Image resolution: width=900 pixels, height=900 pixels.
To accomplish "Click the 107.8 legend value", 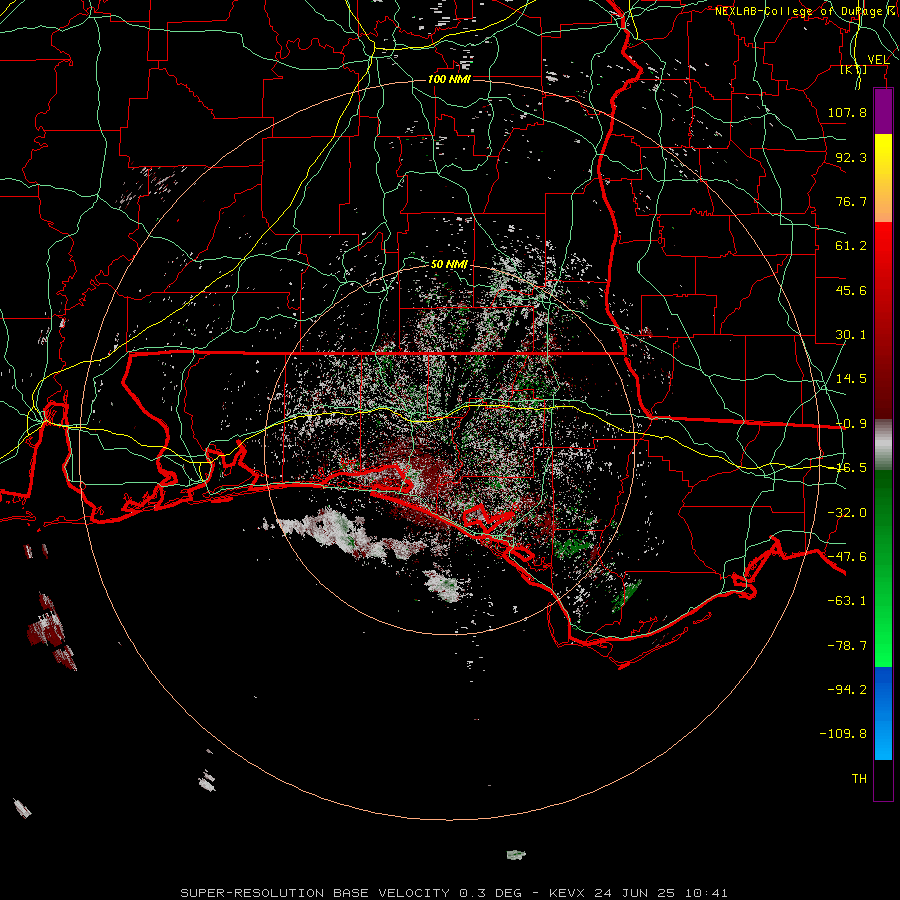I will [x=847, y=112].
